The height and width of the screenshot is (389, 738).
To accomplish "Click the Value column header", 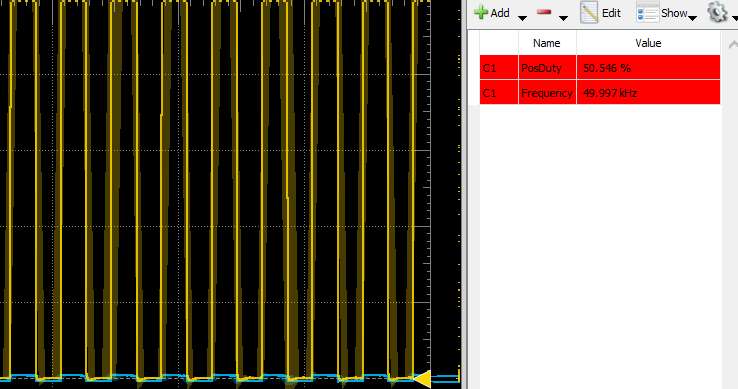I will tap(648, 43).
